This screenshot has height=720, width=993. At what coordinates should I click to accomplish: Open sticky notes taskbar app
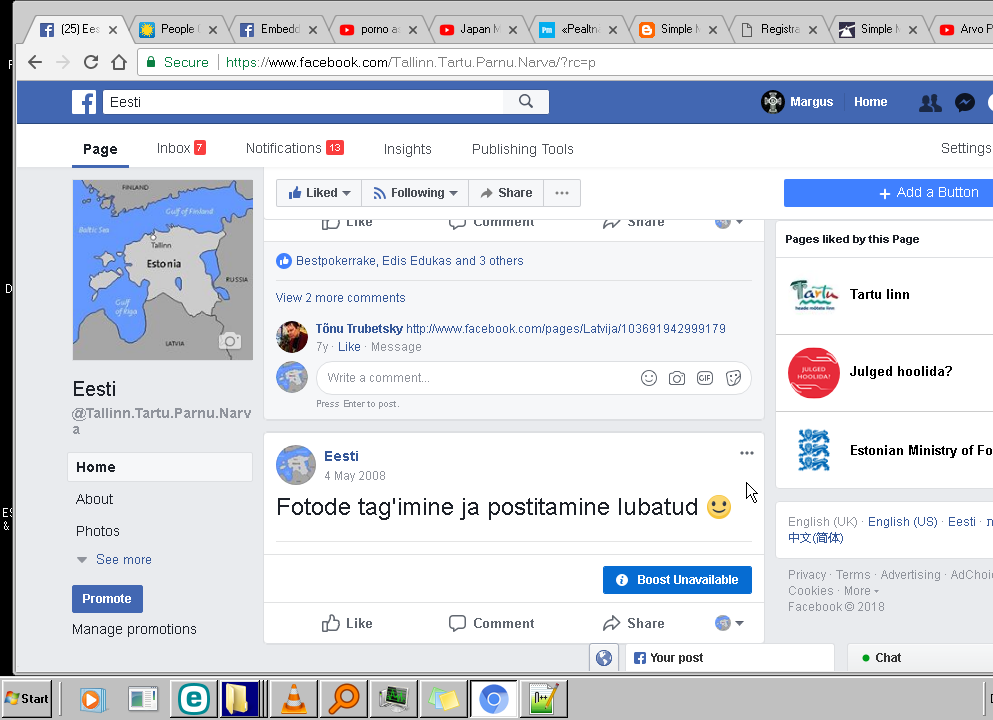coord(443,699)
